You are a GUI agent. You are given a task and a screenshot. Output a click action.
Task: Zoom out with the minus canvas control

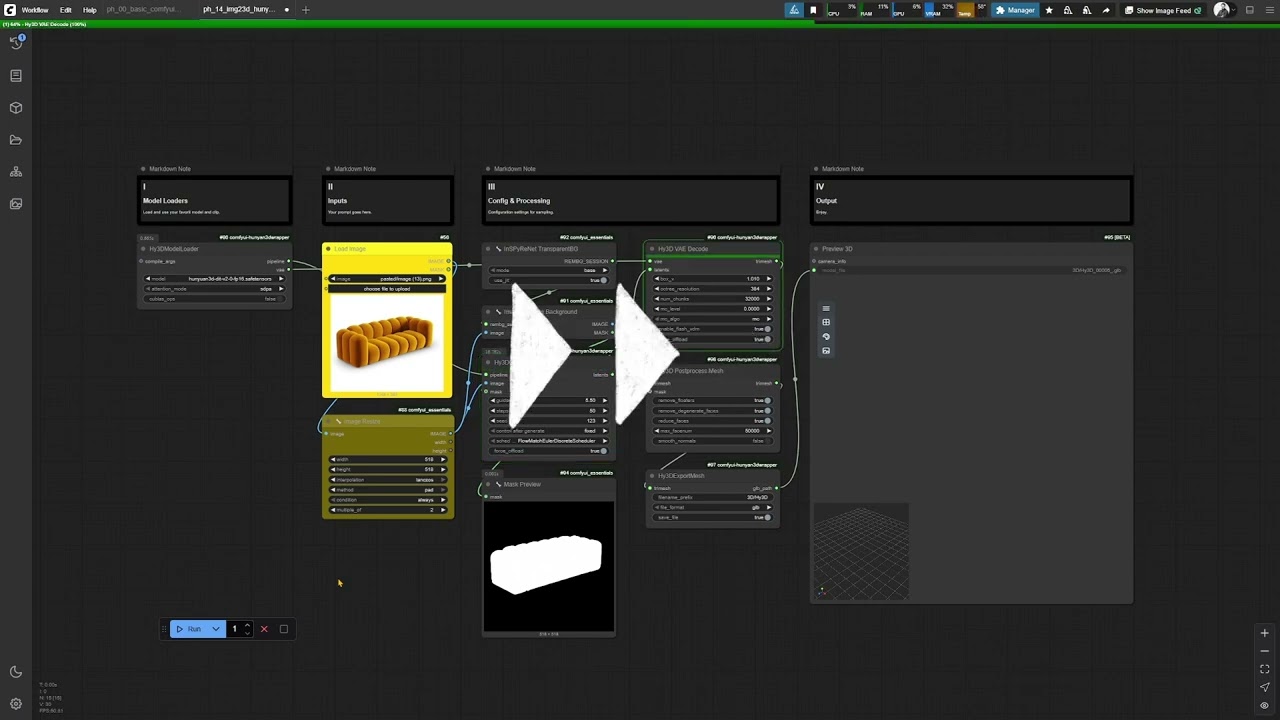[x=1264, y=651]
